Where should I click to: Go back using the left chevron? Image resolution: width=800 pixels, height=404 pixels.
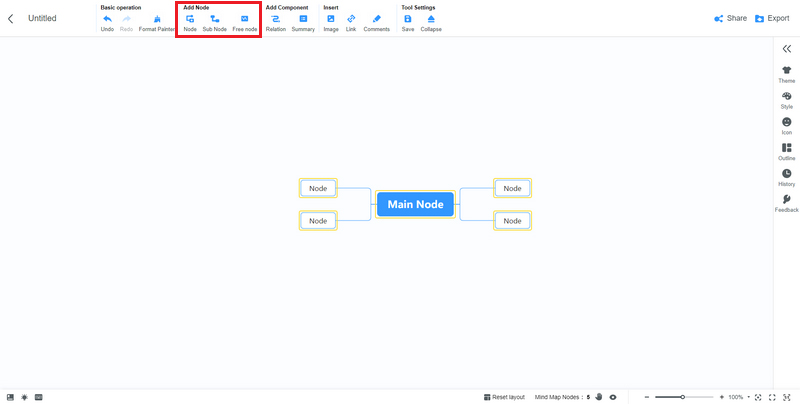click(x=10, y=19)
